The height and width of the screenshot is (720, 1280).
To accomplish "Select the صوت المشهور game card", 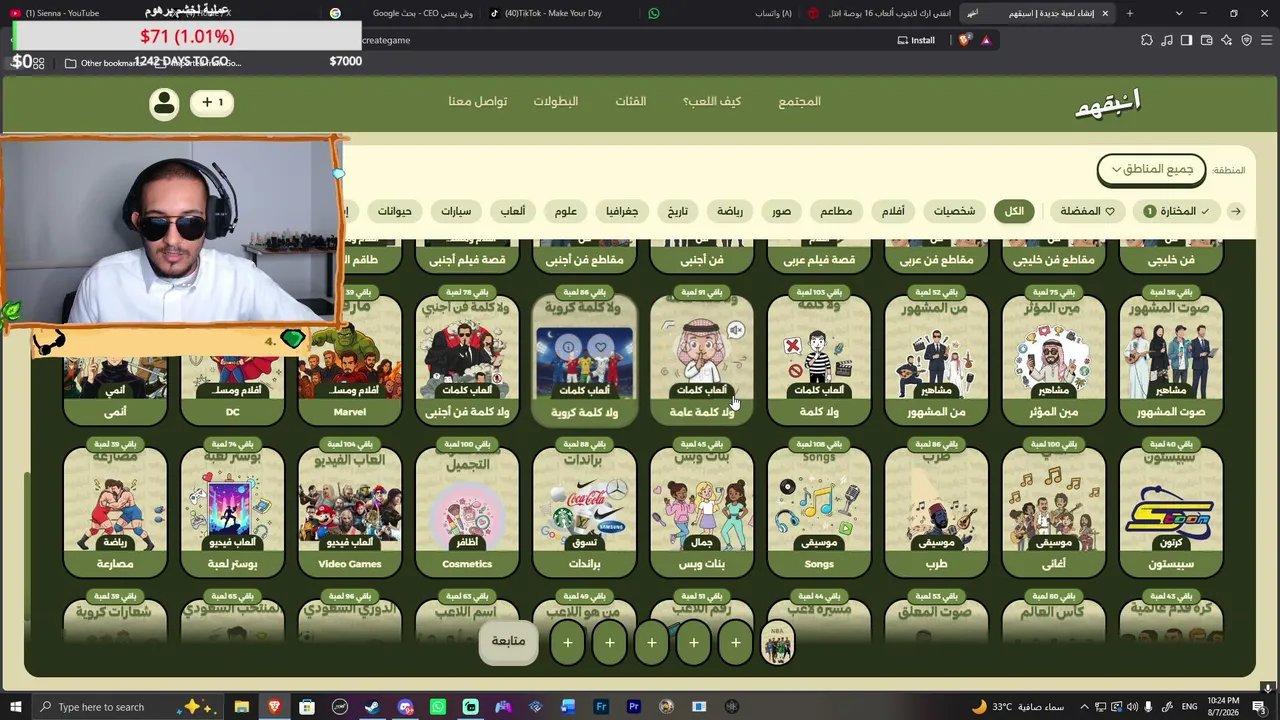I will coord(1171,360).
